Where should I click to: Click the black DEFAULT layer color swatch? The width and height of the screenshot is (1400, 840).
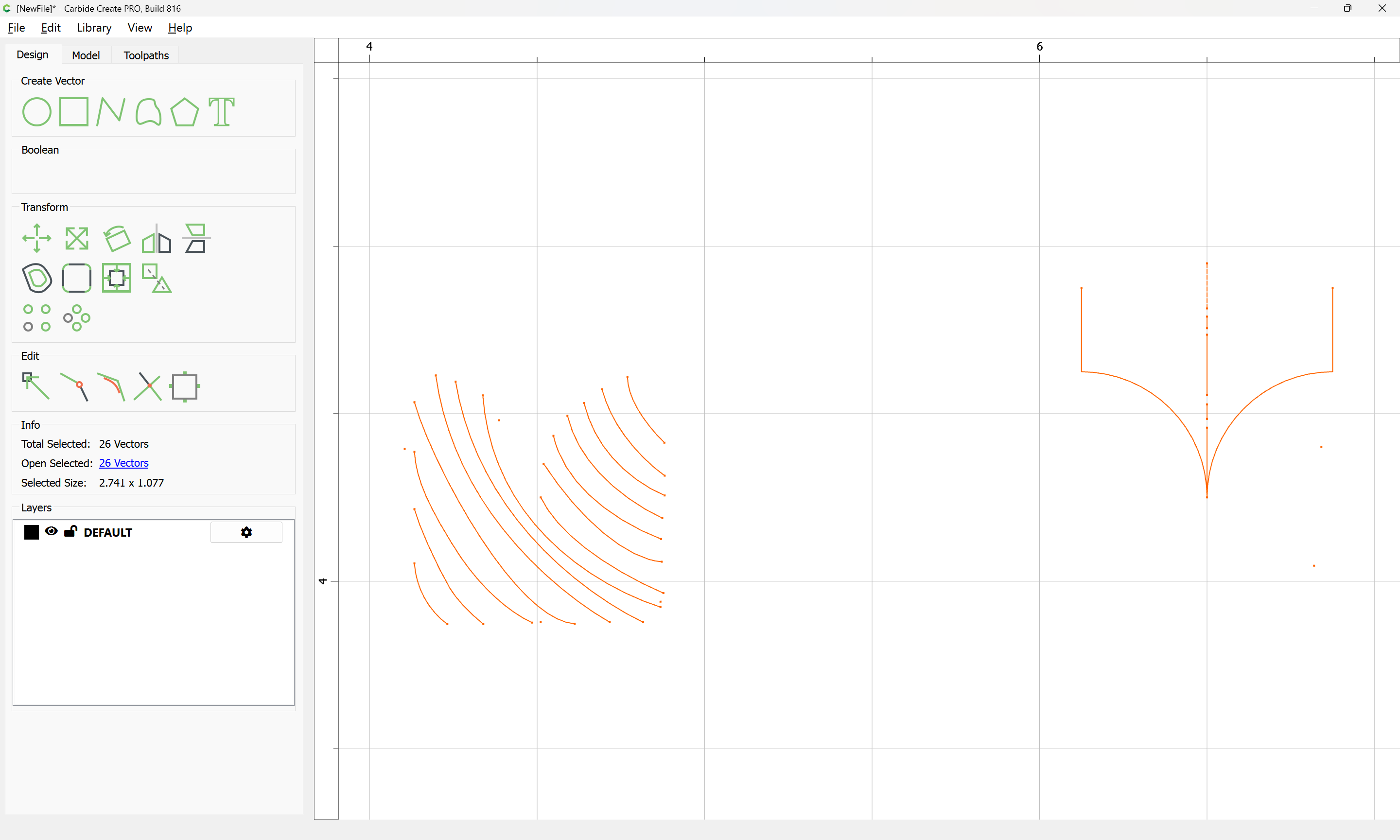point(31,532)
